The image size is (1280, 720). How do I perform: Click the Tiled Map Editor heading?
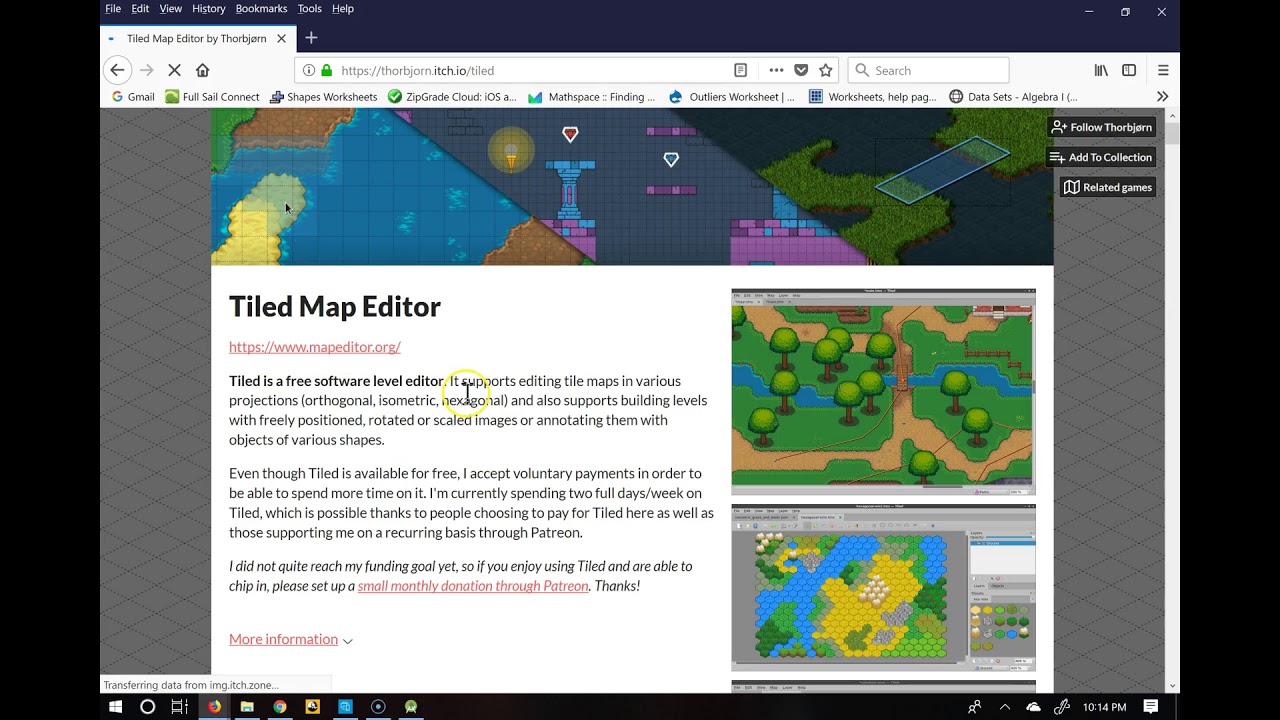coord(335,307)
